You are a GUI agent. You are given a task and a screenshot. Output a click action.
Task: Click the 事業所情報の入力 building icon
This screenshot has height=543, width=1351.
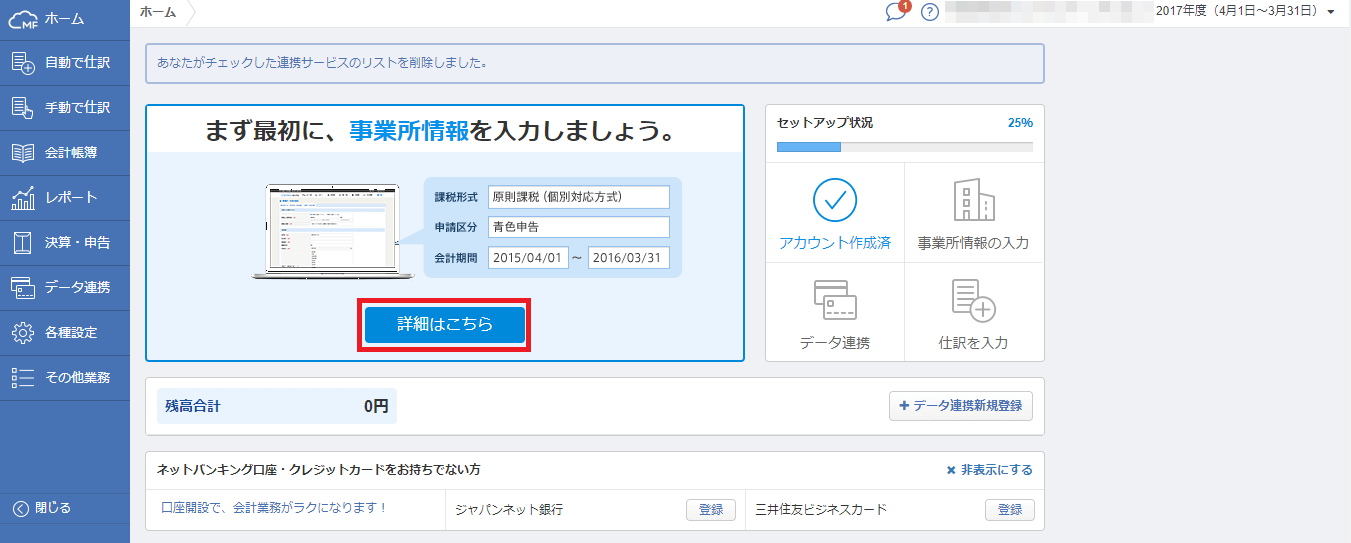click(x=973, y=201)
